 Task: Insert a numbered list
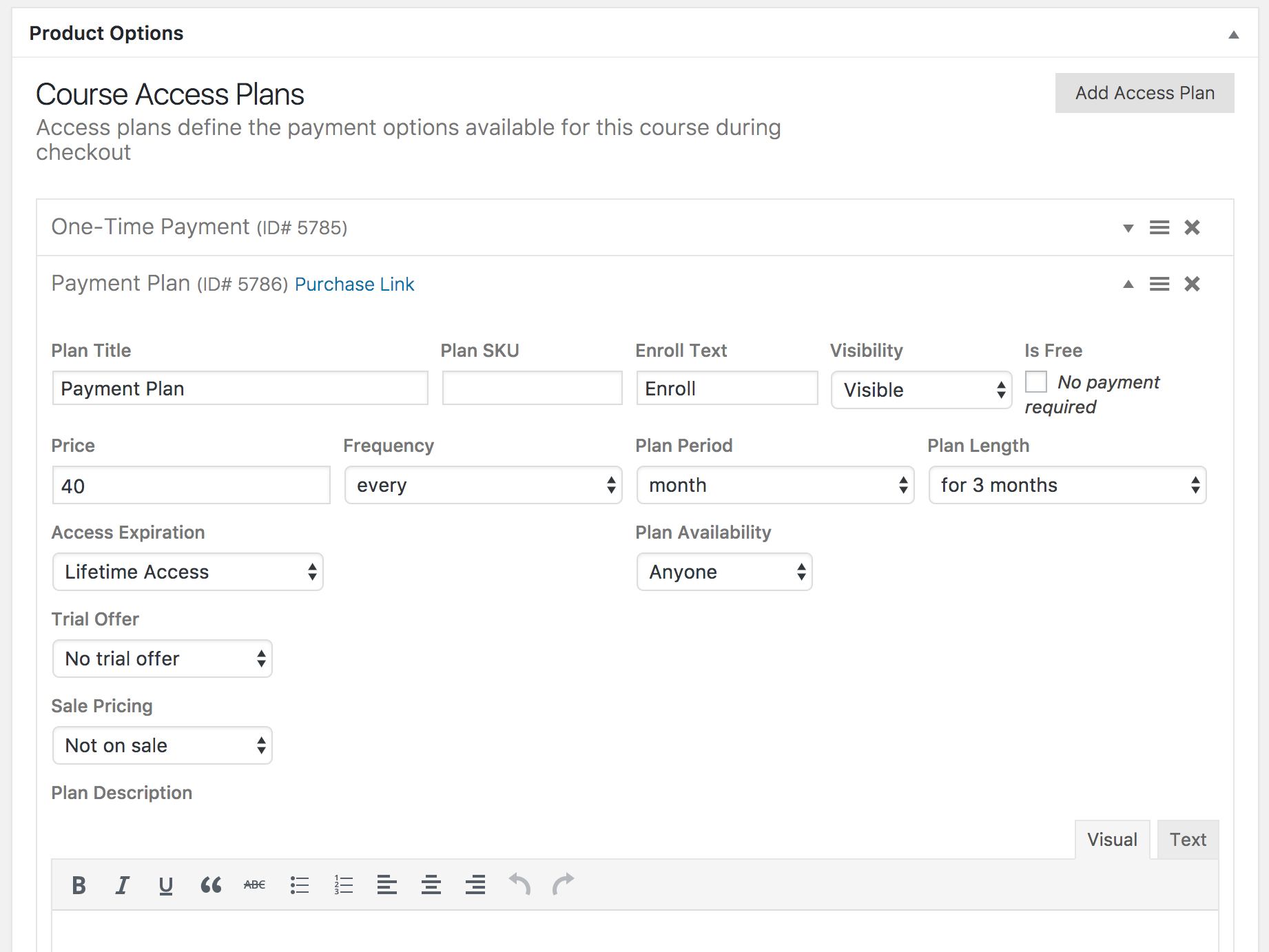tap(343, 885)
